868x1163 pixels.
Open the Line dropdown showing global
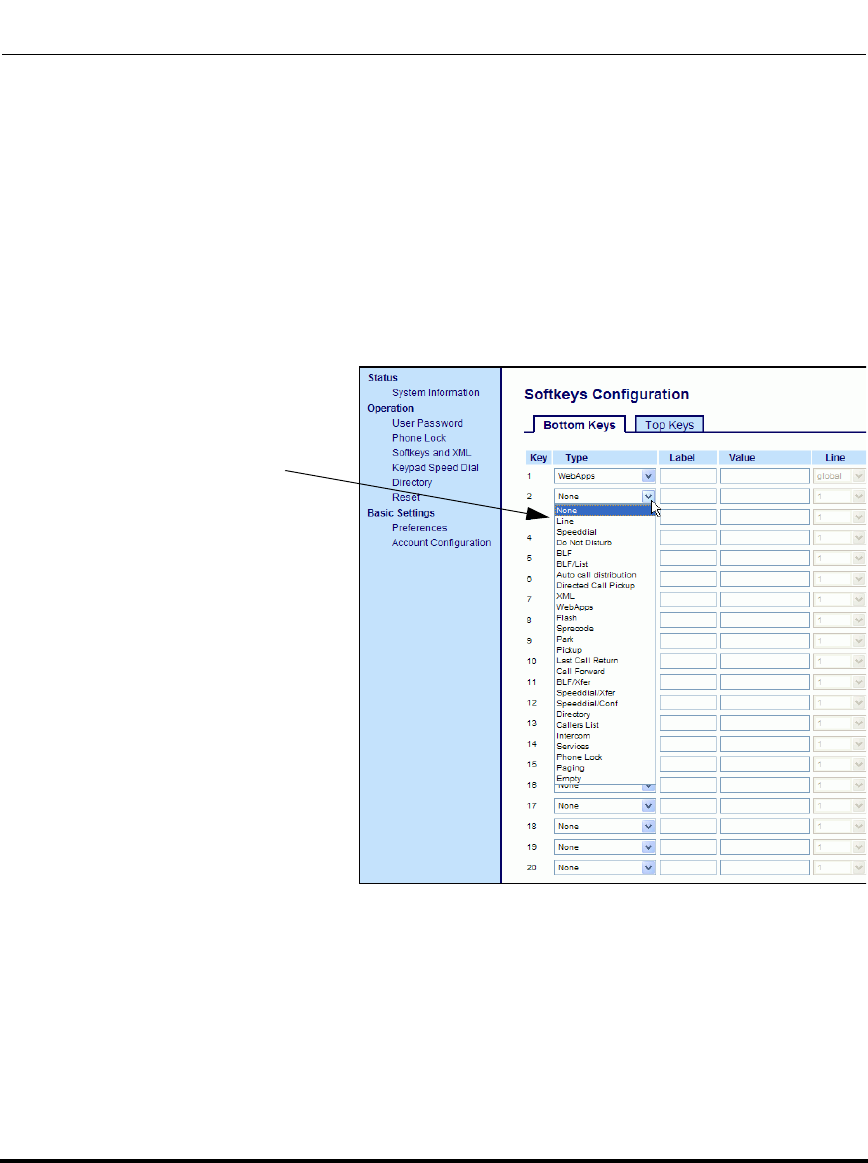pos(839,475)
